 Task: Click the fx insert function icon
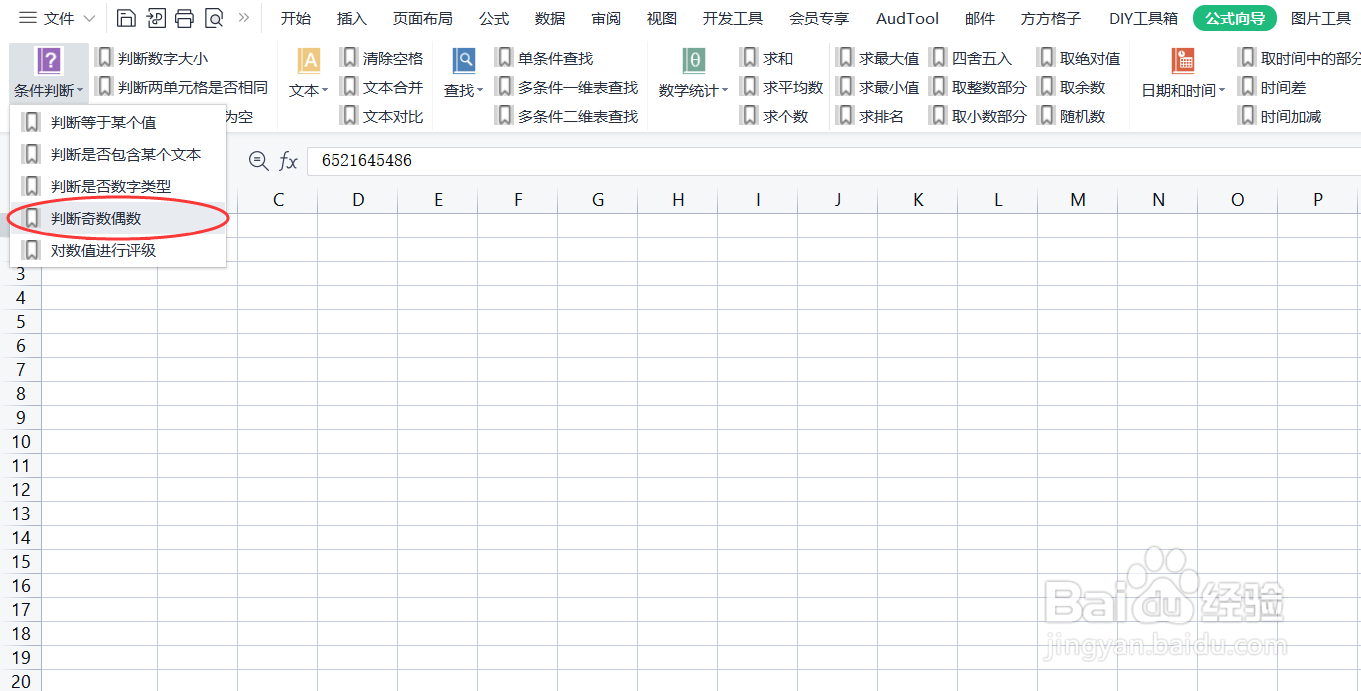pyautogui.click(x=288, y=161)
